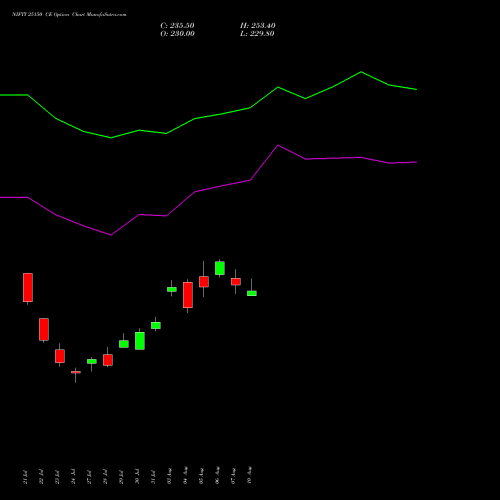Click the red candle above 23 Jul

point(60,356)
